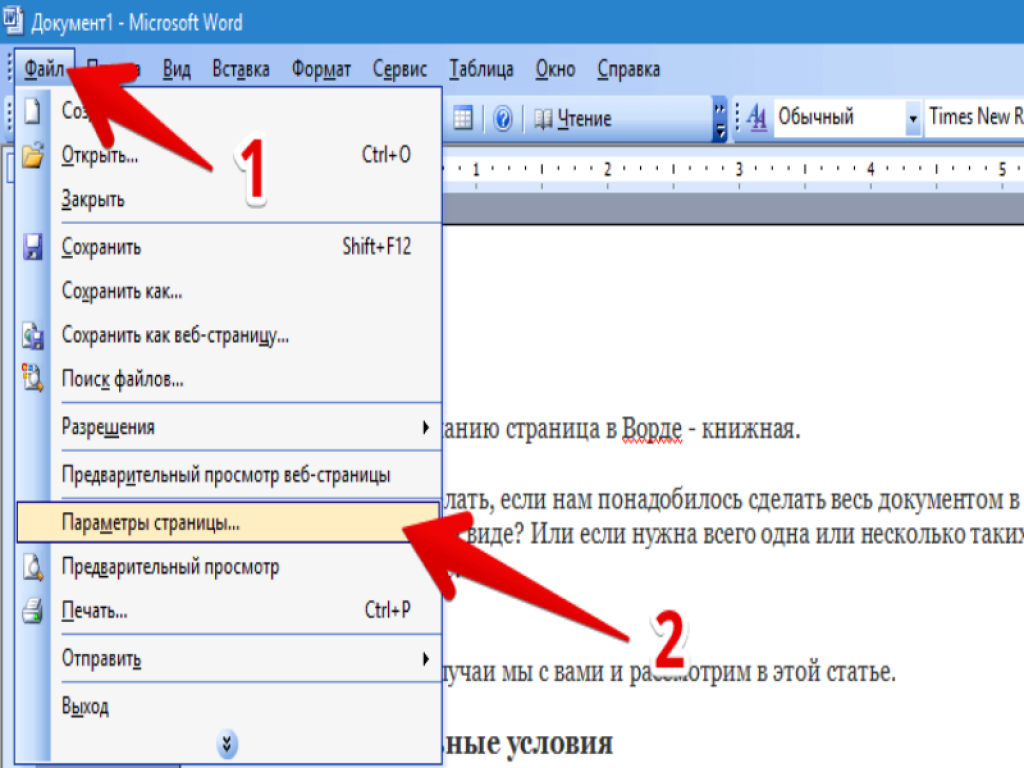The image size is (1024, 768).
Task: Choose Поиск файлов... menu entry
Action: click(229, 378)
